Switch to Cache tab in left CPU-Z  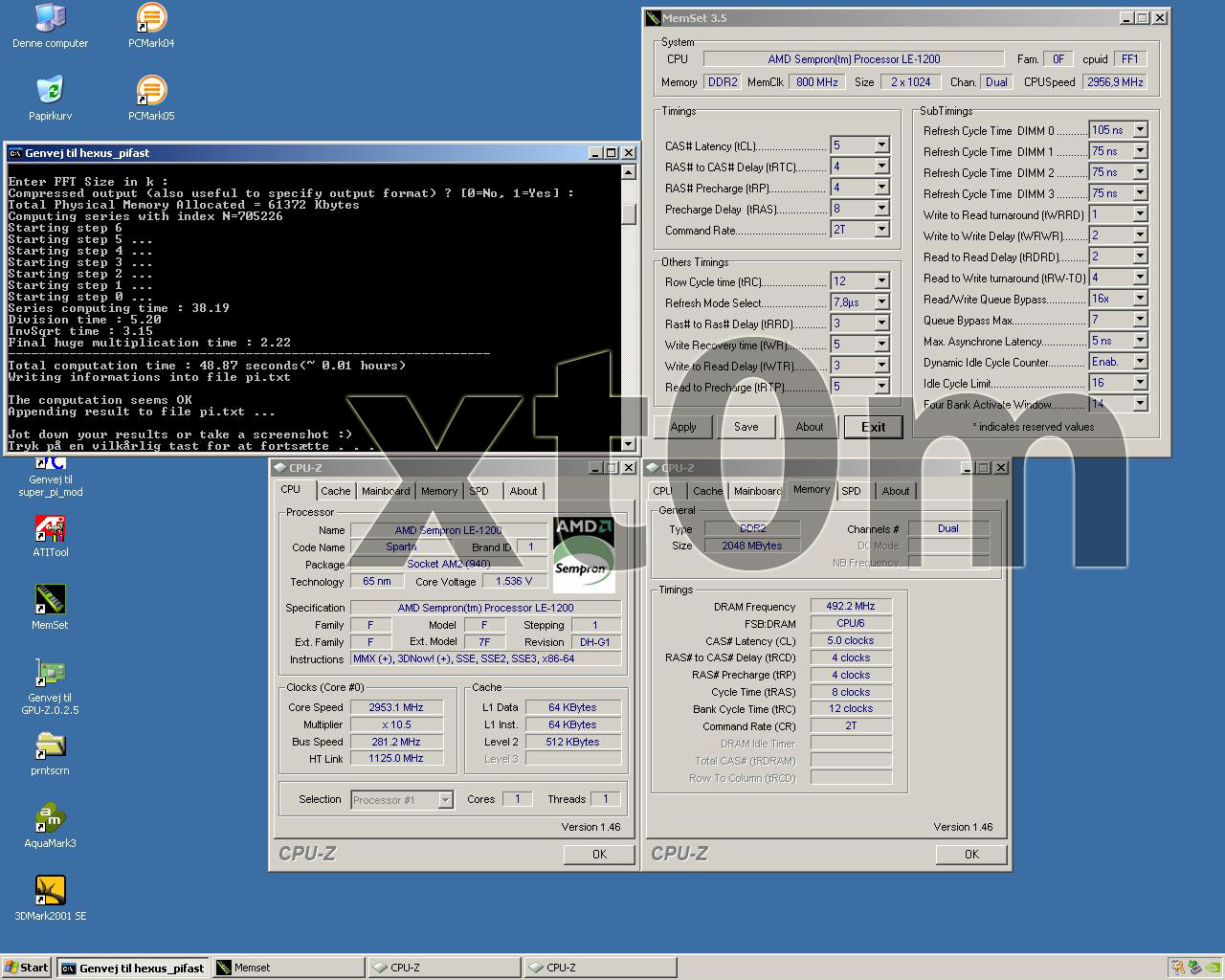pyautogui.click(x=335, y=491)
